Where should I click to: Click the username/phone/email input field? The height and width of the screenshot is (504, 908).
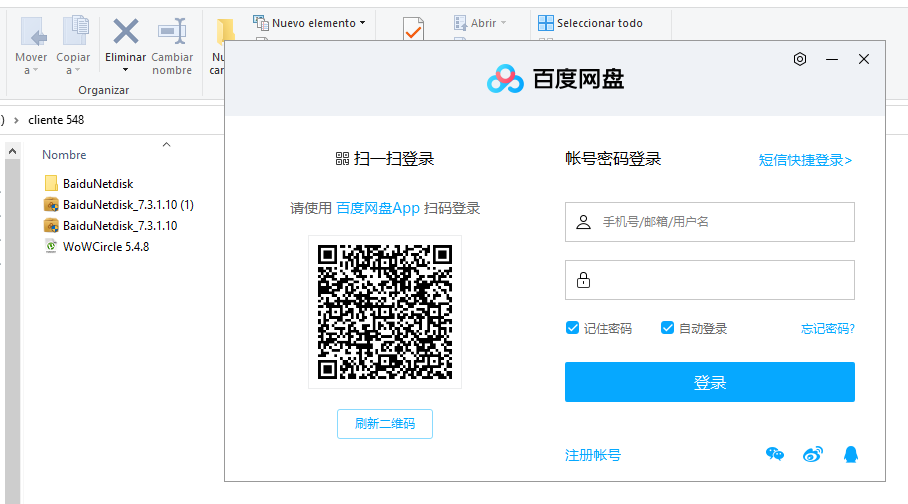click(709, 222)
